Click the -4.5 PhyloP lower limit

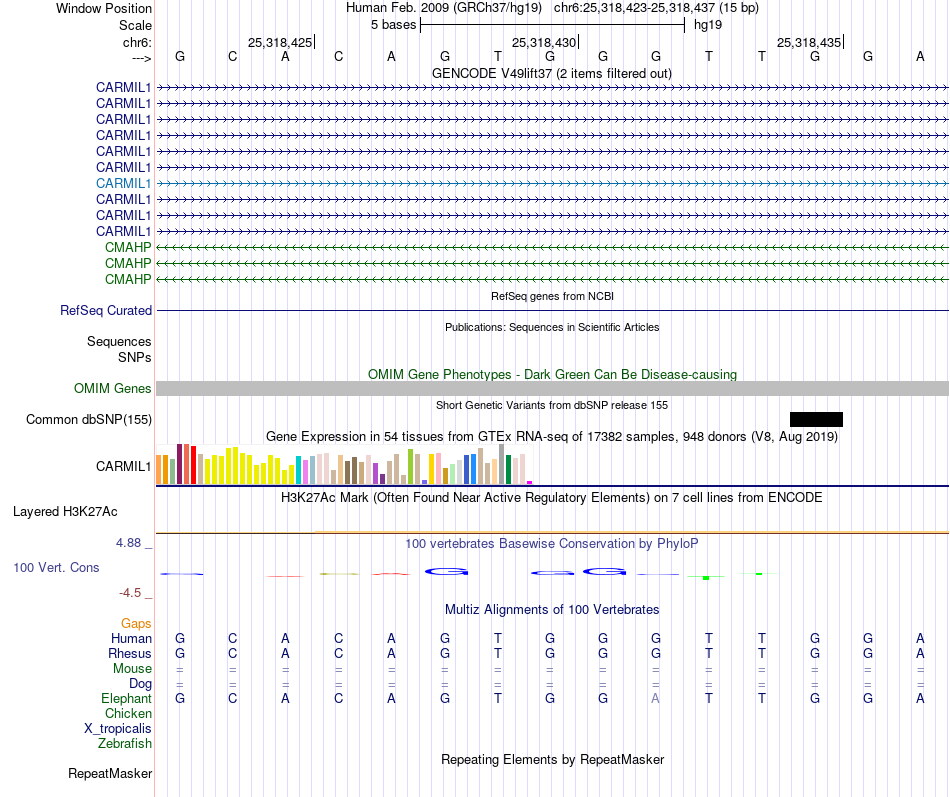click(x=130, y=593)
